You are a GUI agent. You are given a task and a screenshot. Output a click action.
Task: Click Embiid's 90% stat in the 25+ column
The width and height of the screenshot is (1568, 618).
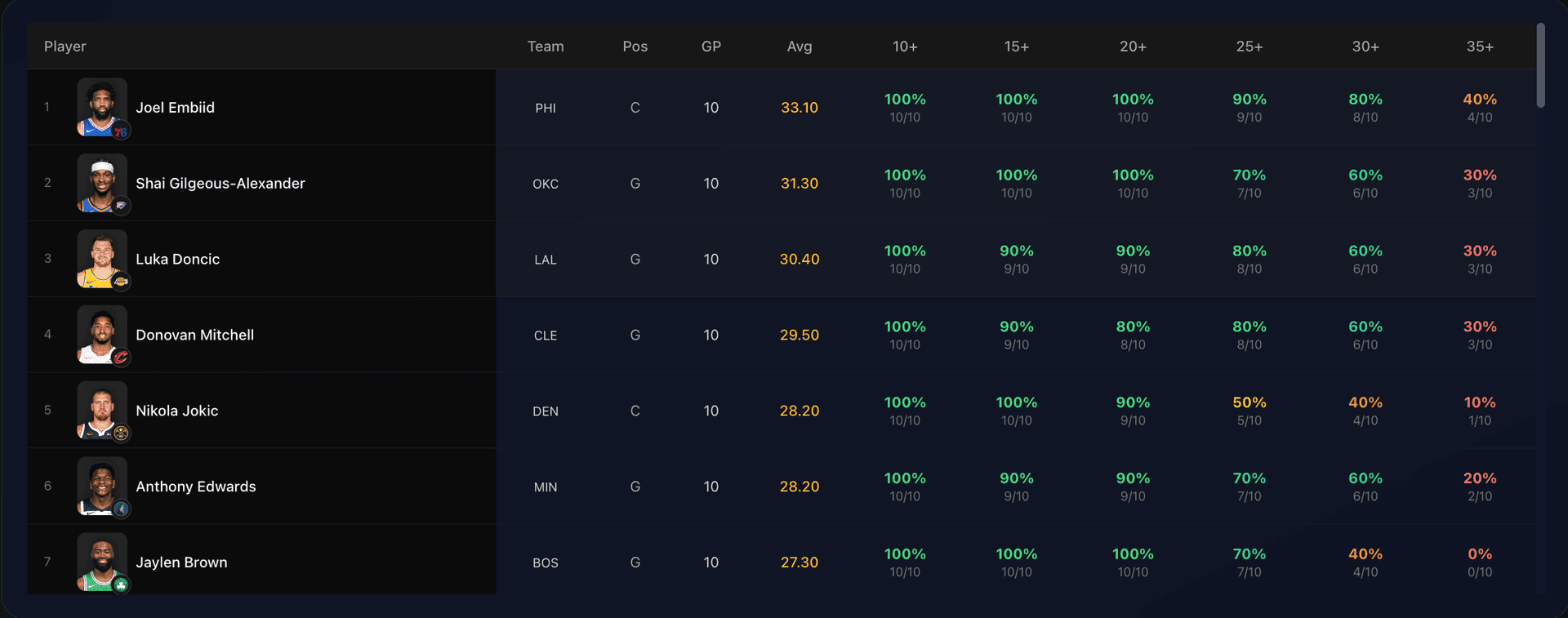[x=1249, y=99]
